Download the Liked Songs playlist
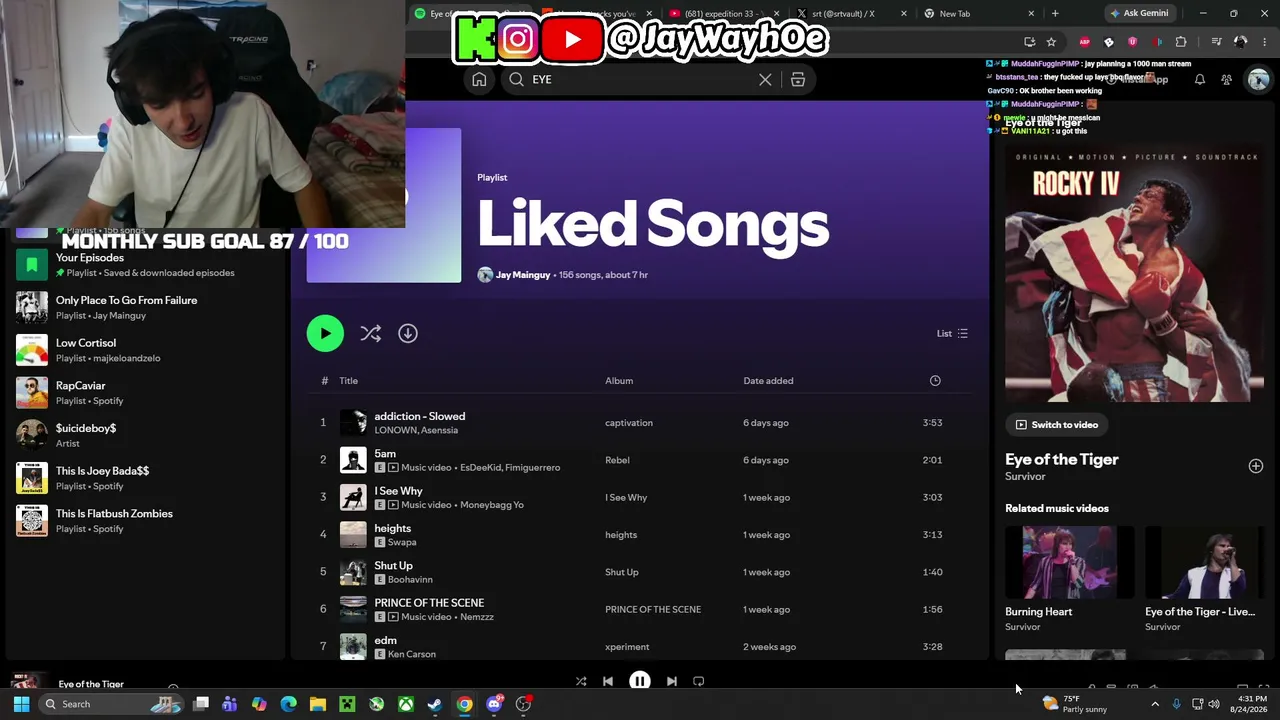1280x720 pixels. point(408,334)
